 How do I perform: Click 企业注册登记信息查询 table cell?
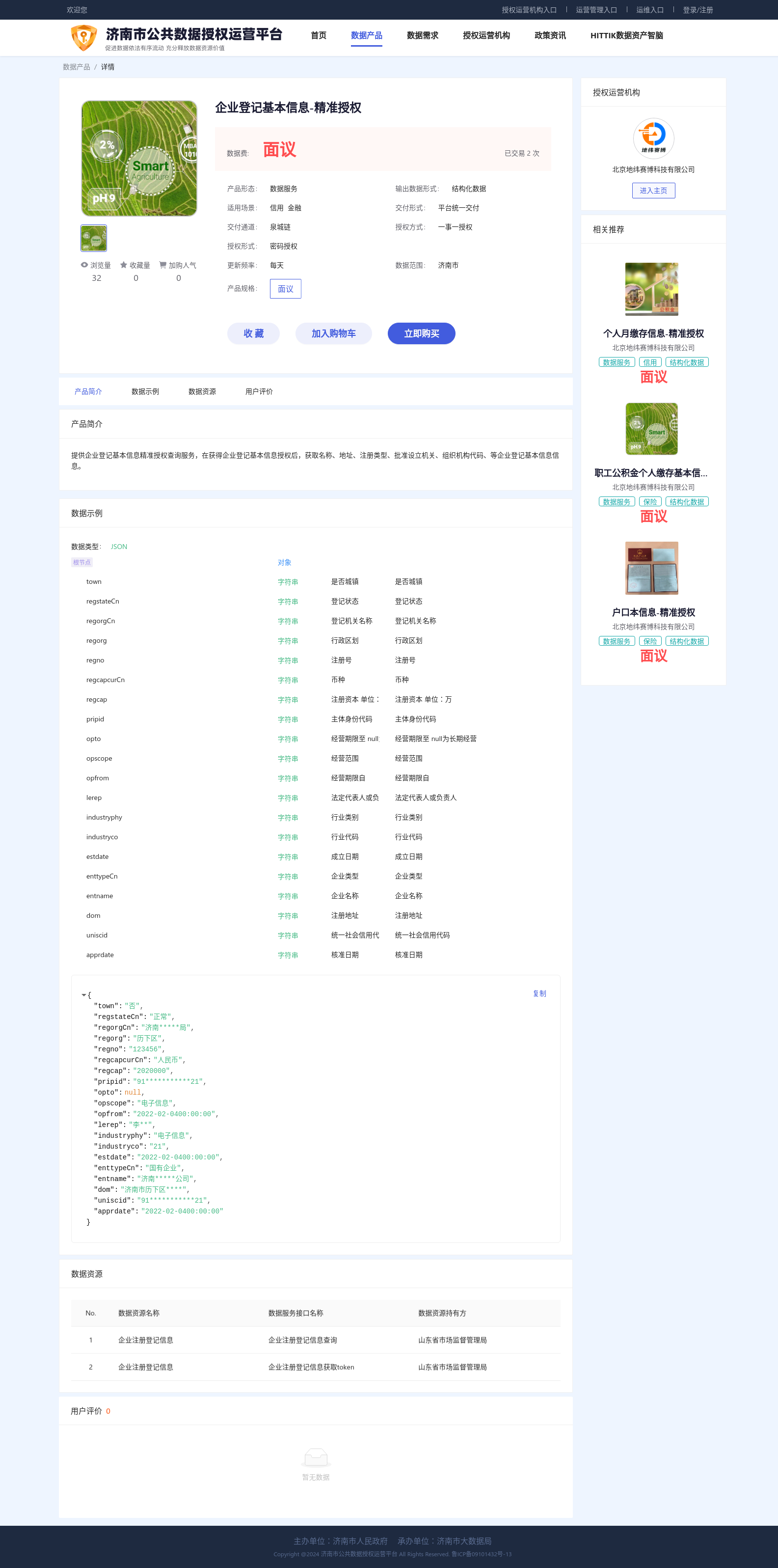302,1340
